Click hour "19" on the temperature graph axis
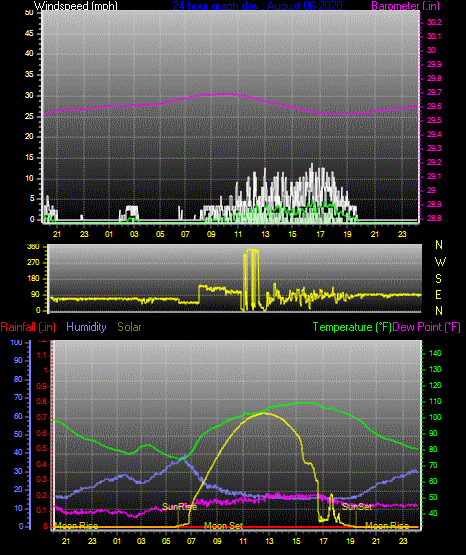 coord(350,541)
